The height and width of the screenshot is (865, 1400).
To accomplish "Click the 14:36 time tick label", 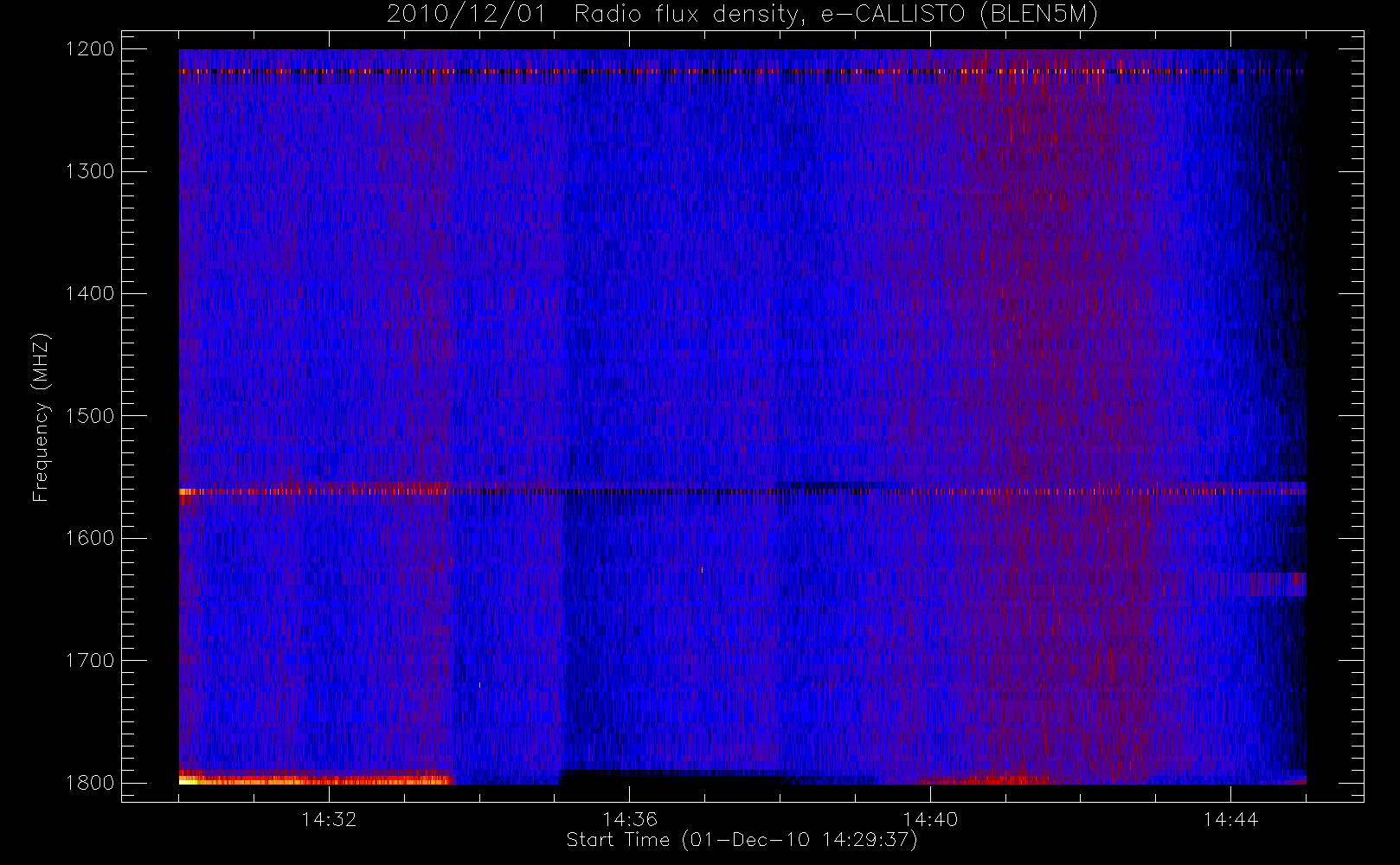I will tap(630, 819).
